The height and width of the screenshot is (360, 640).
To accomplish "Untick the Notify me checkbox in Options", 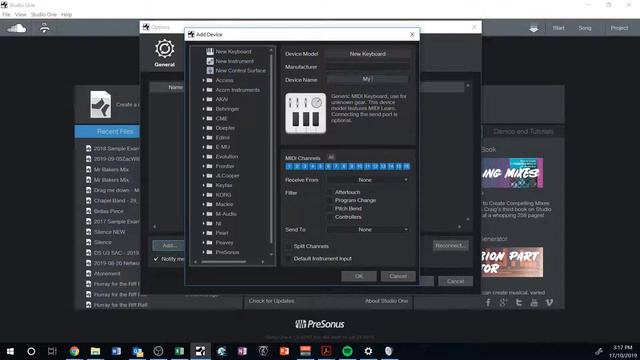I will (x=156, y=259).
